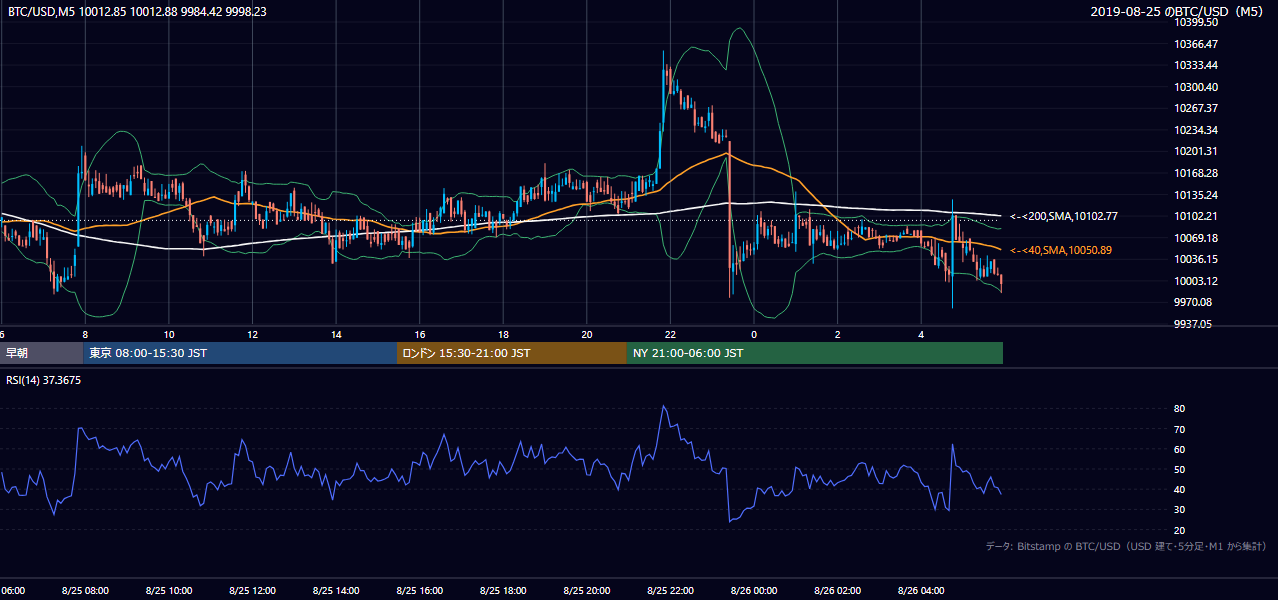Click RSI scale label 80
The image size is (1278, 600).
[1179, 409]
